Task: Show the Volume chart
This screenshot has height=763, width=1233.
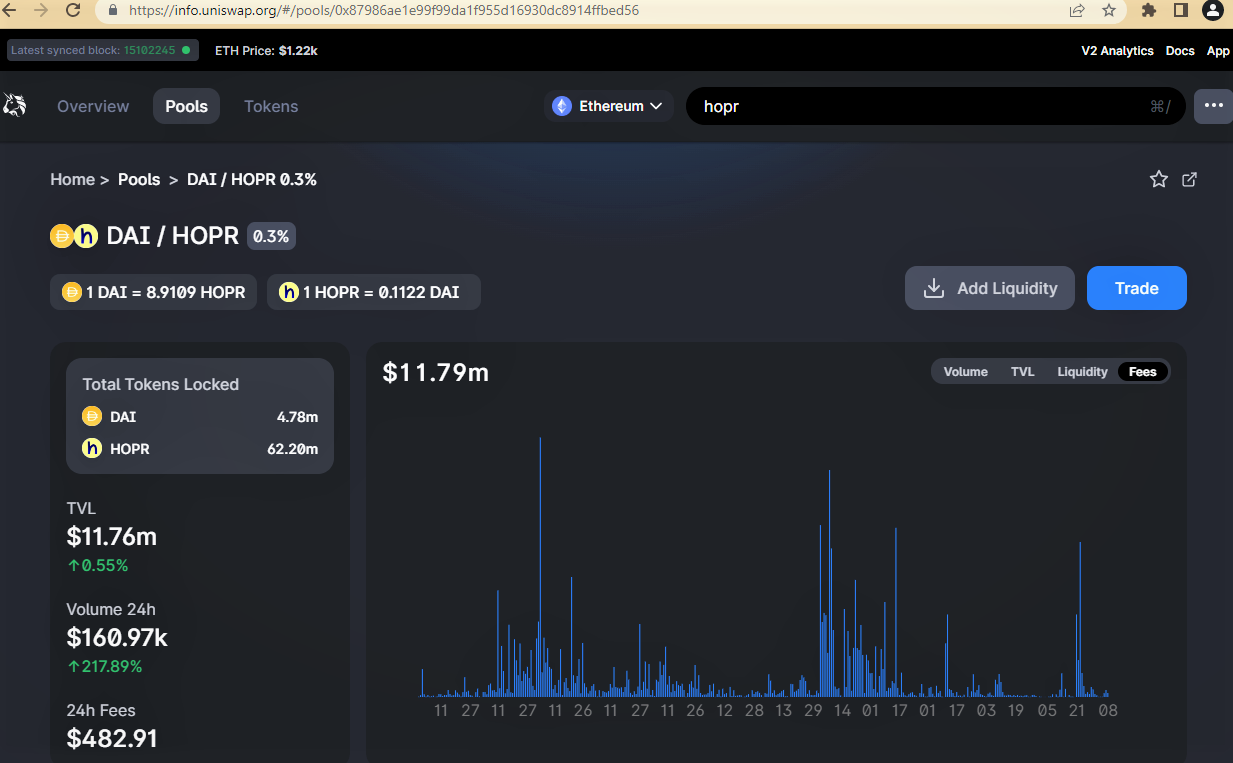Action: click(966, 372)
